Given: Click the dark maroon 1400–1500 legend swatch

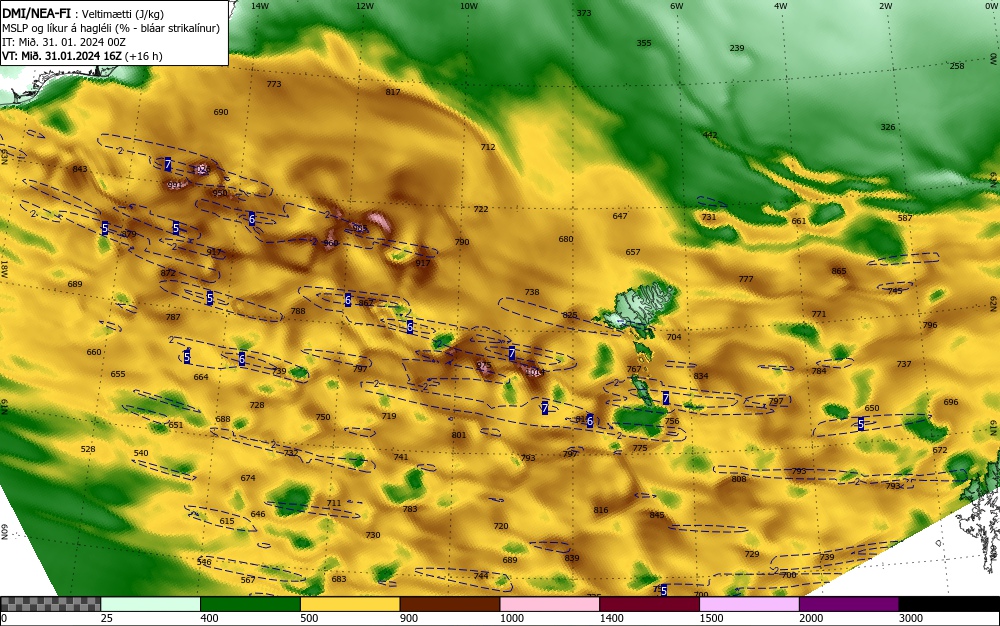Looking at the screenshot, I should [x=649, y=604].
